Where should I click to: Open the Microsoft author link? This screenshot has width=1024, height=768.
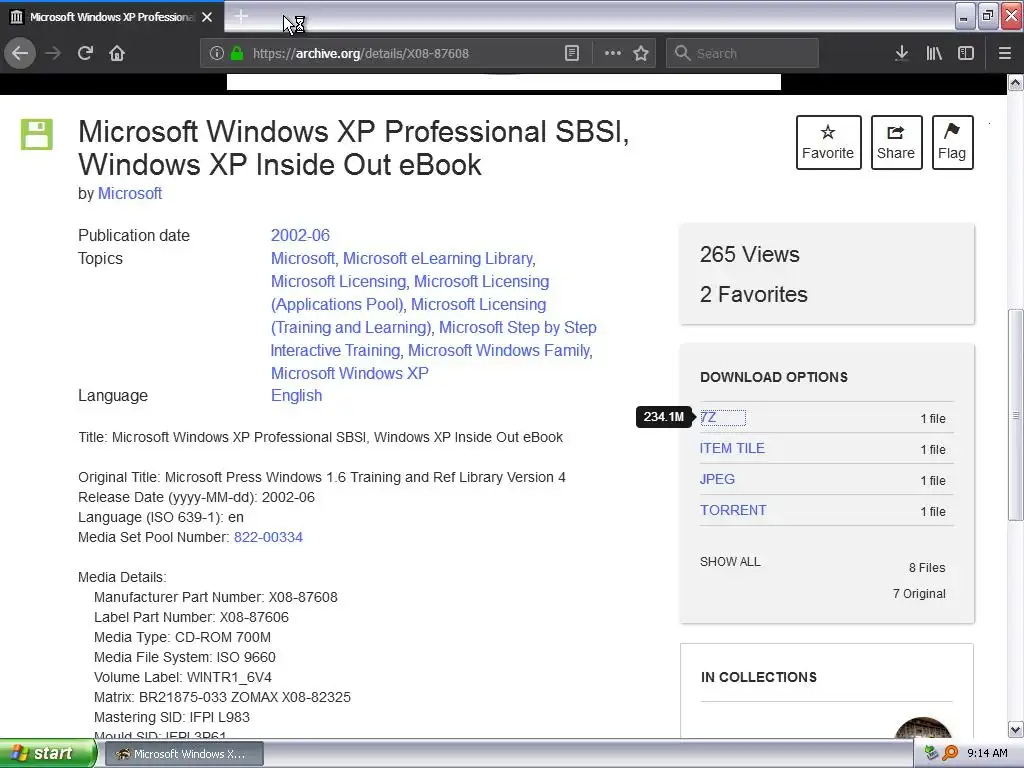click(x=130, y=193)
